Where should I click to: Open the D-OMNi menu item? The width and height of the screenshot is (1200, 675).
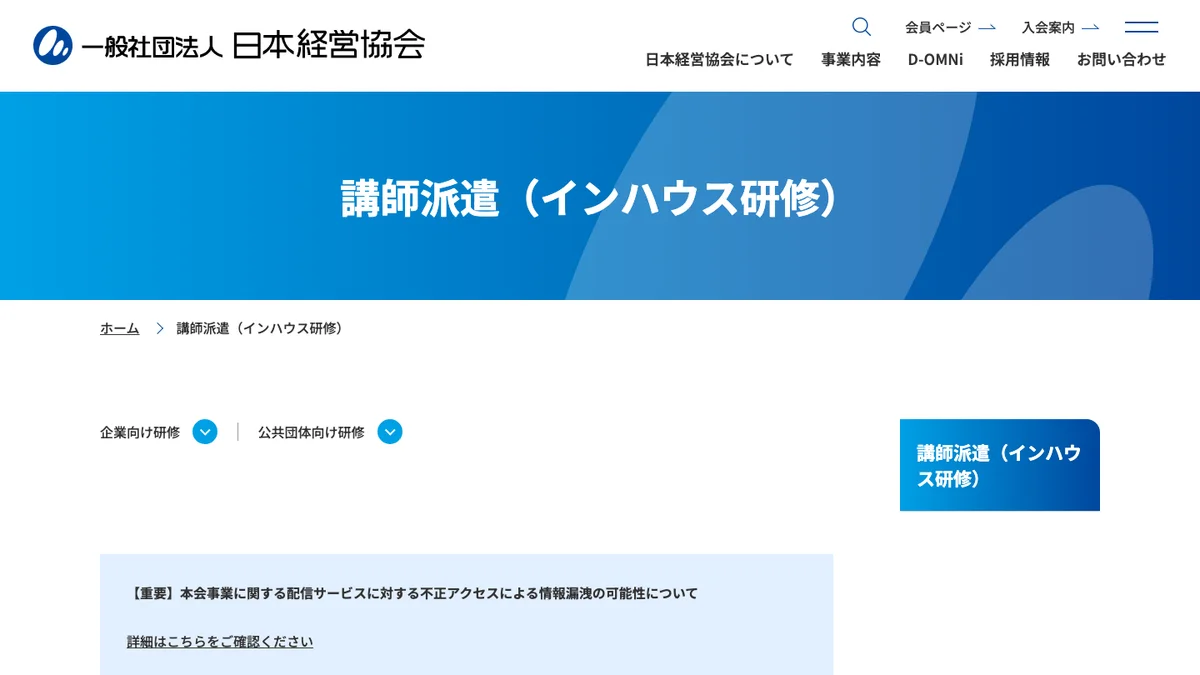pyautogui.click(x=935, y=60)
